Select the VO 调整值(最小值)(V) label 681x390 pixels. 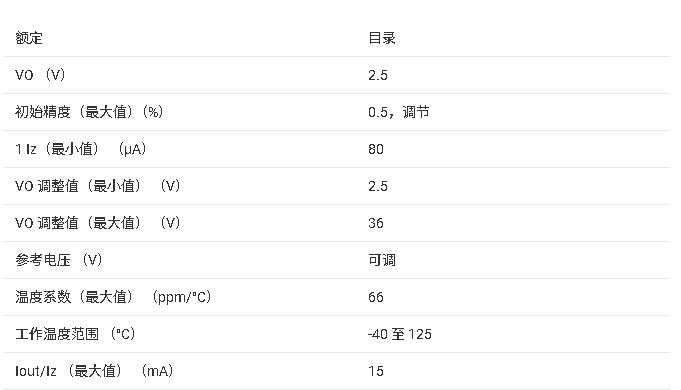(x=97, y=186)
